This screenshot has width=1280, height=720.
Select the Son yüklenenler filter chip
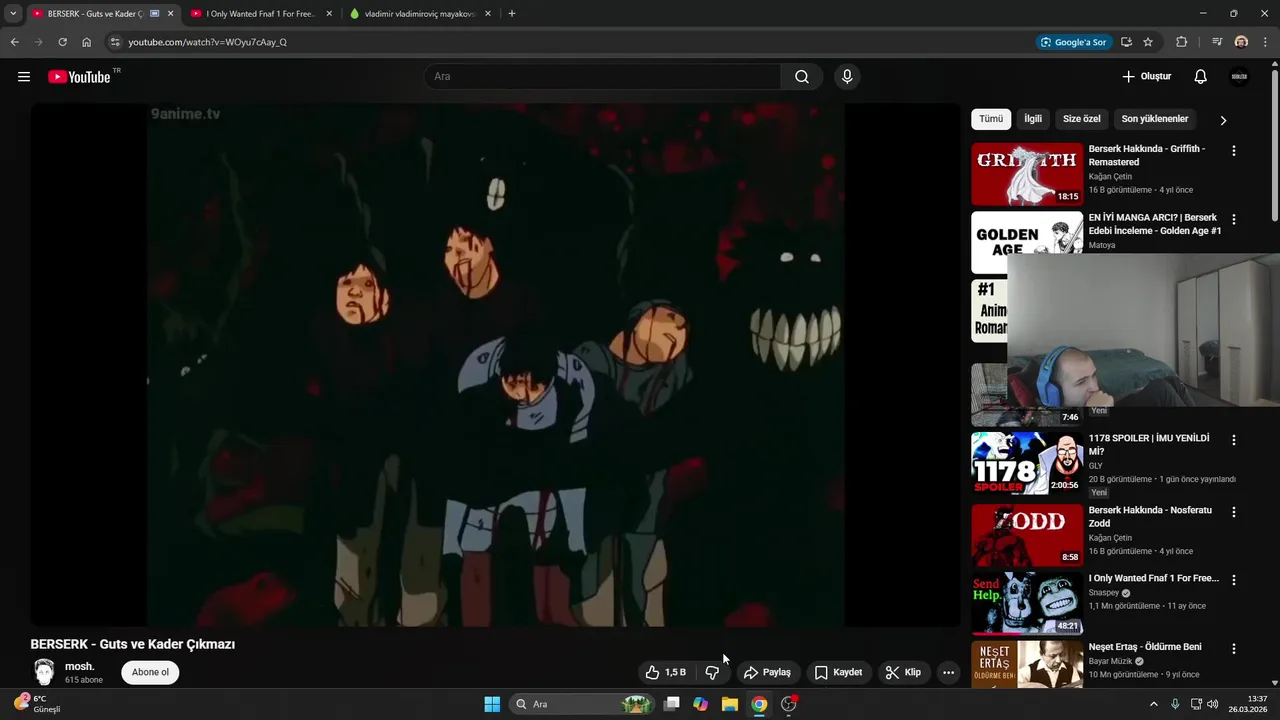(x=1155, y=119)
